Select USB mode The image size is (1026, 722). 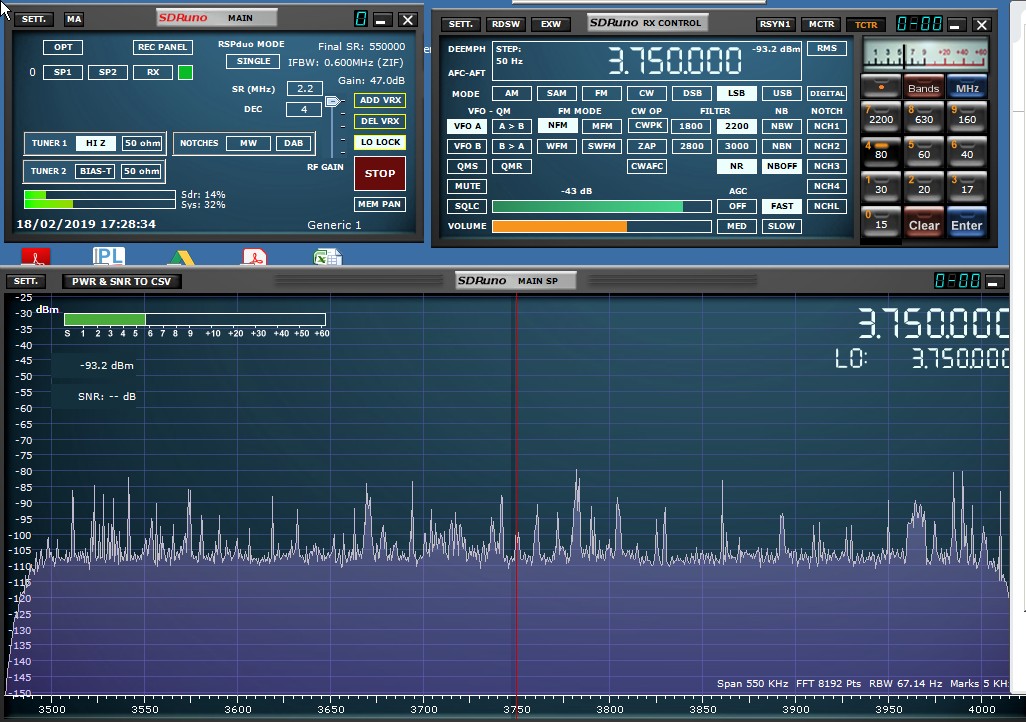782,94
